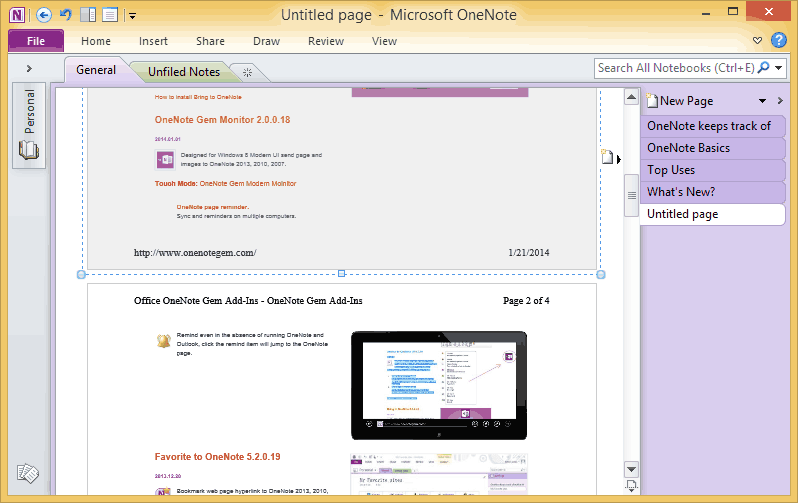Viewport: 798px width, 503px height.
Task: Switch to Full Page View icon
Action: 110,15
